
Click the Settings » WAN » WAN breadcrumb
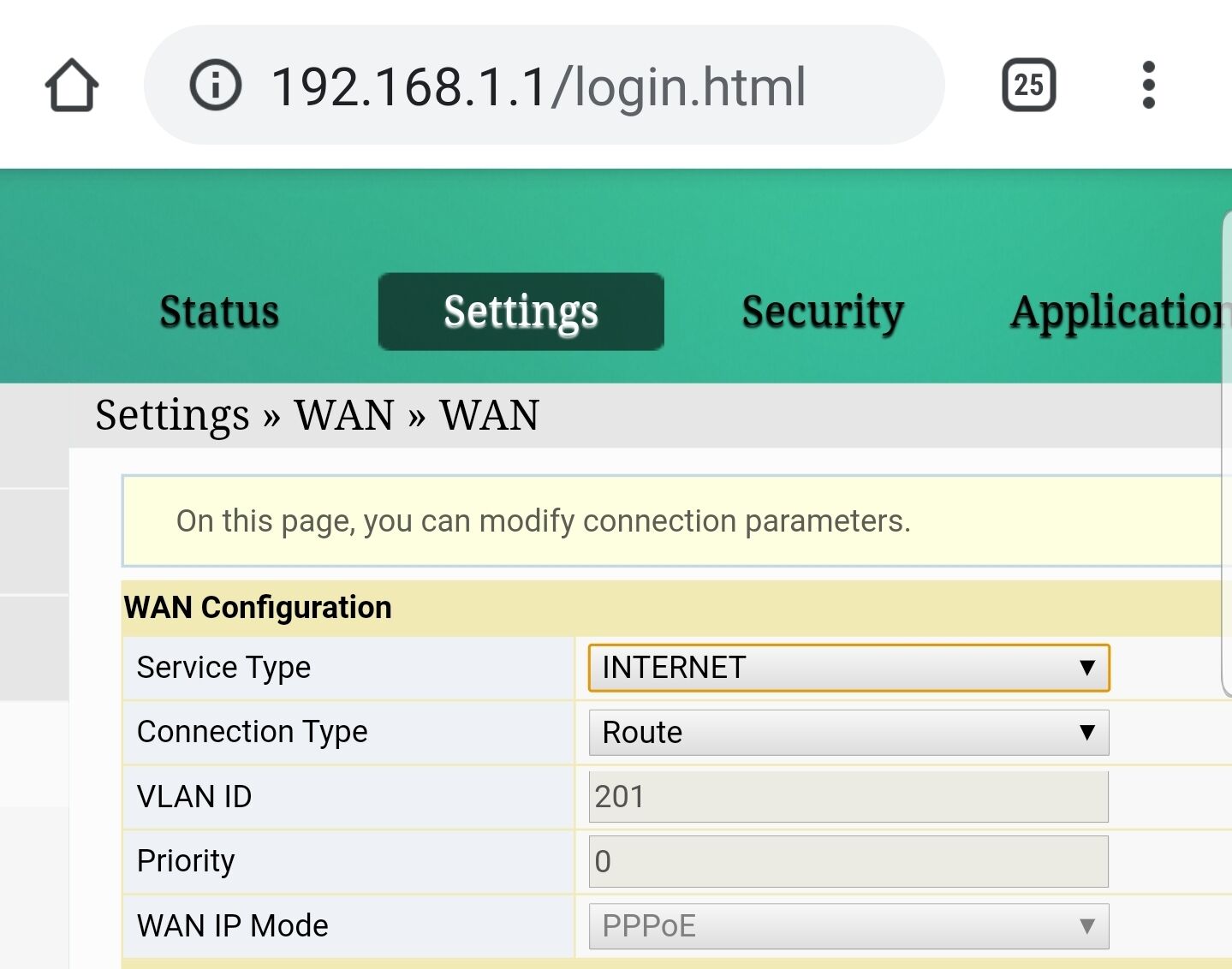[317, 416]
